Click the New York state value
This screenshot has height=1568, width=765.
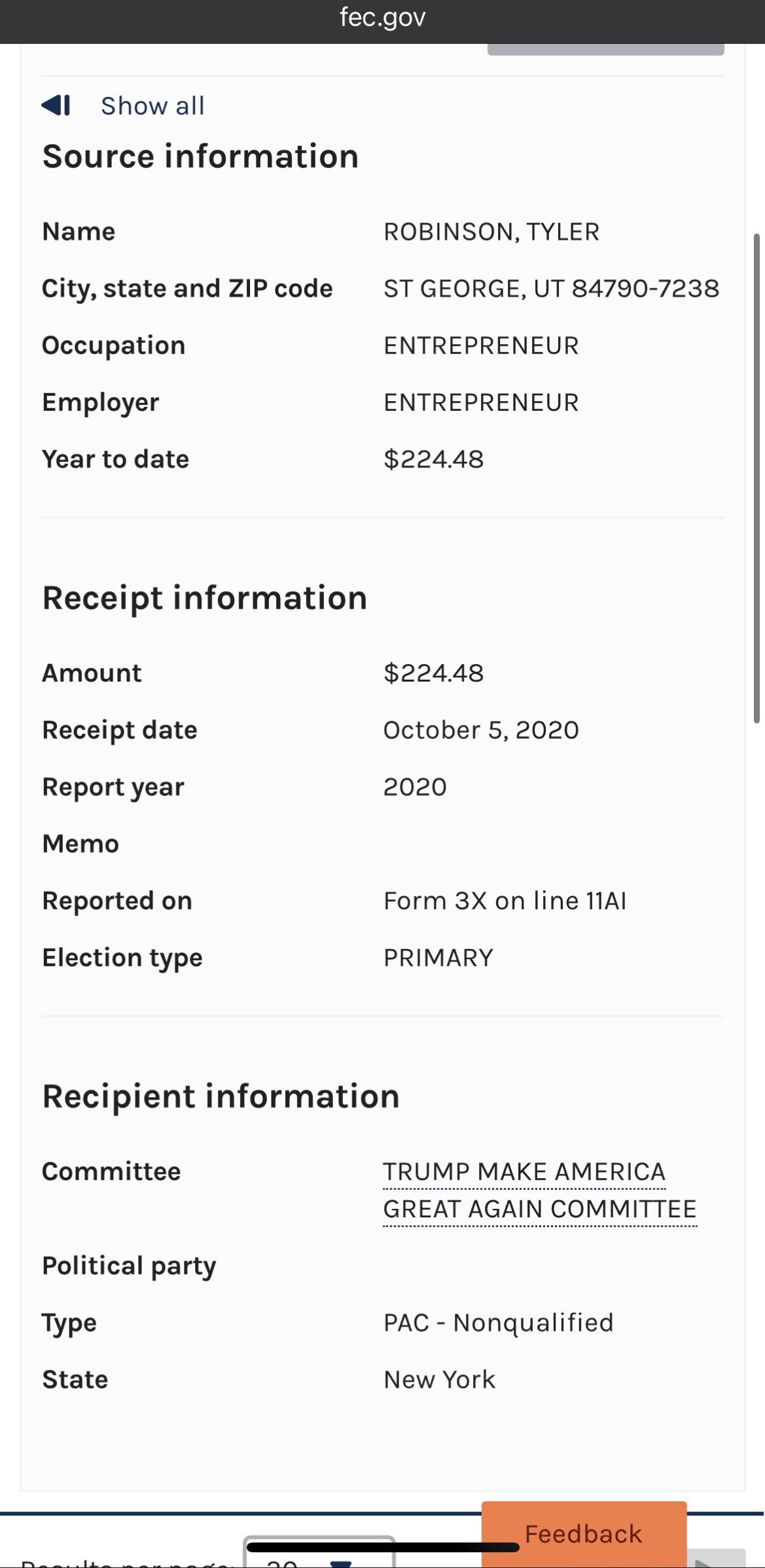tap(439, 1380)
